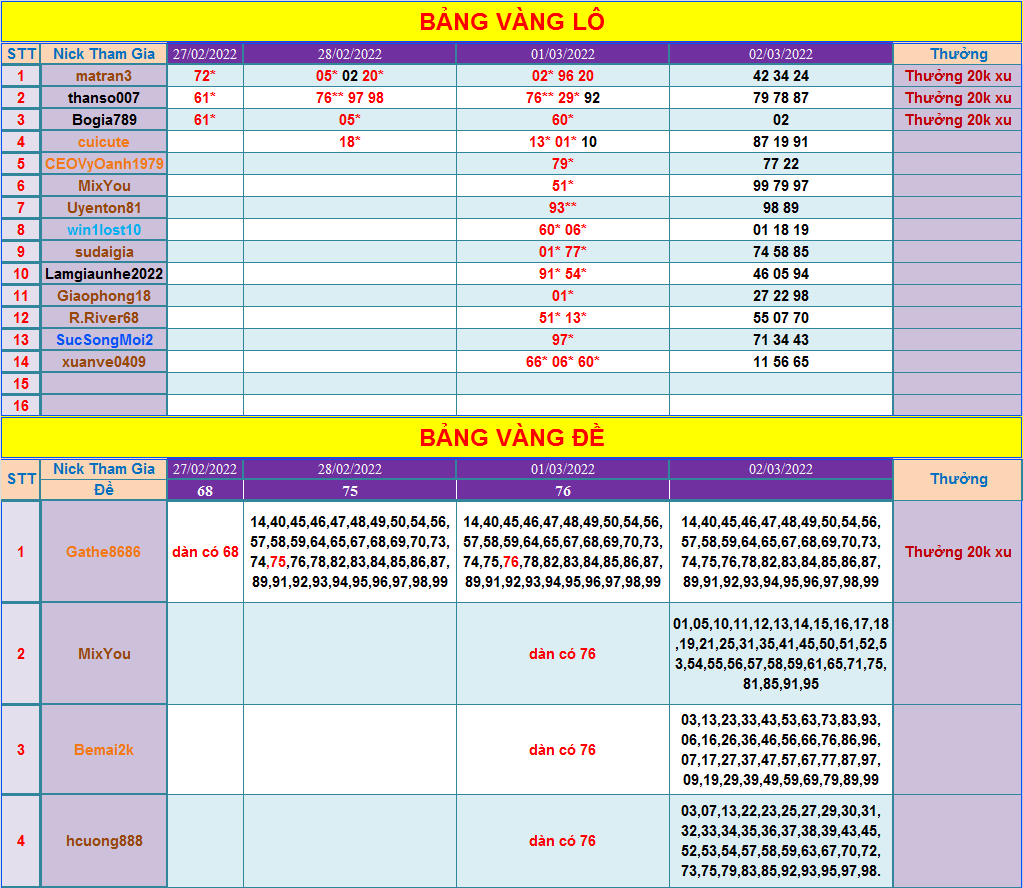Click cell '27 22 98' in the Giaophong18 row
1023x888 pixels.
point(780,296)
